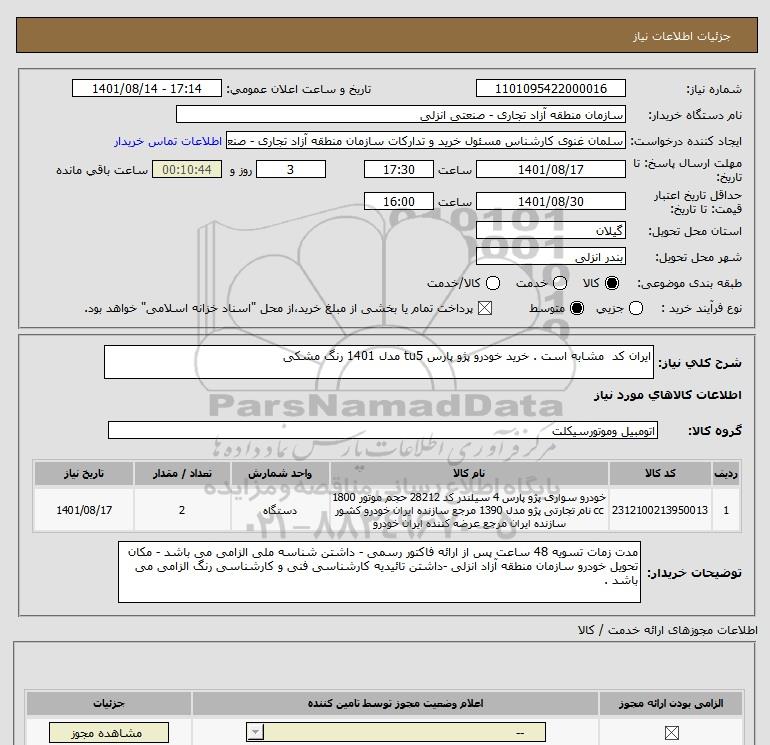Select the کالا/خدمت radio button

[x=493, y=283]
